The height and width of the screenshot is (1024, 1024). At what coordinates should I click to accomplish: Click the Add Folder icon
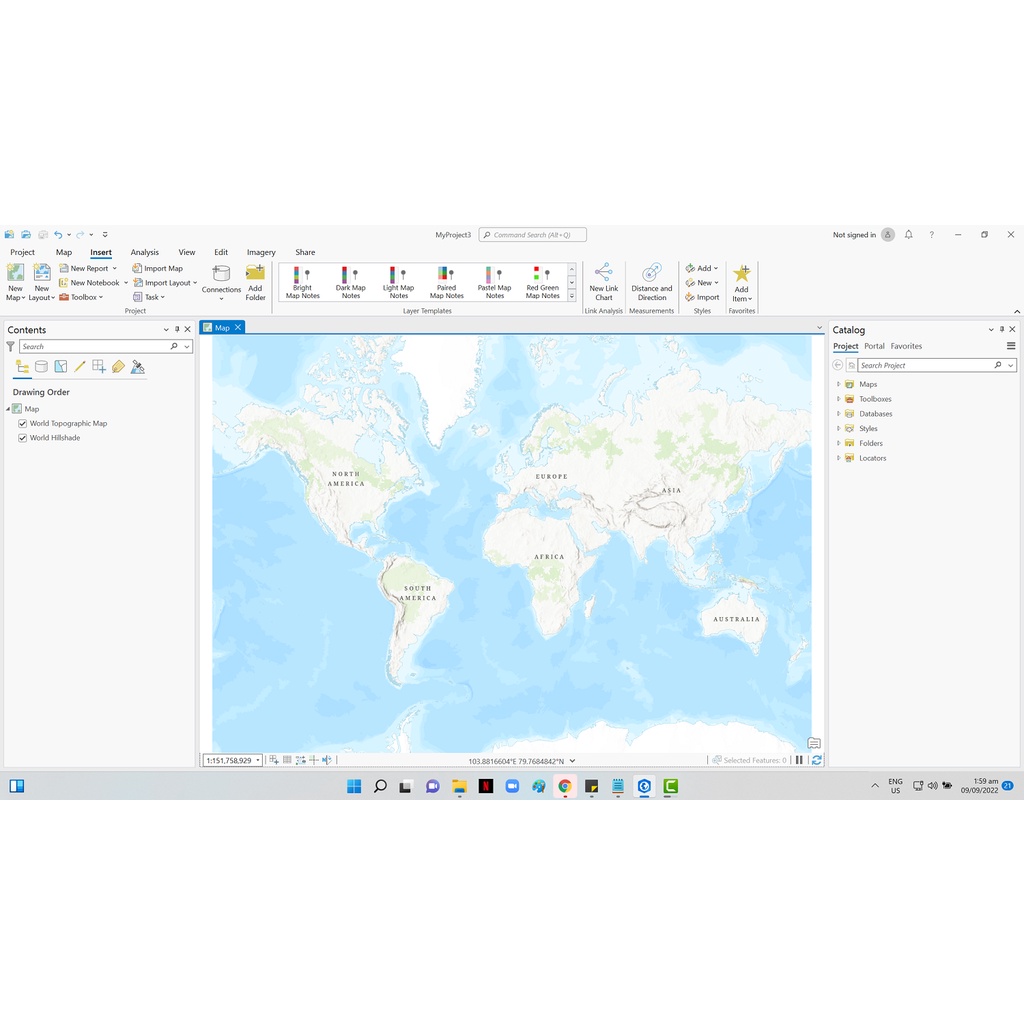click(255, 281)
